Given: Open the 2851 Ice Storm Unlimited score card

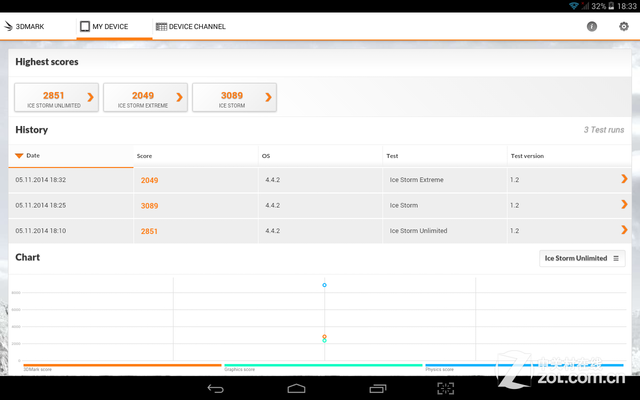Looking at the screenshot, I should click(56, 97).
